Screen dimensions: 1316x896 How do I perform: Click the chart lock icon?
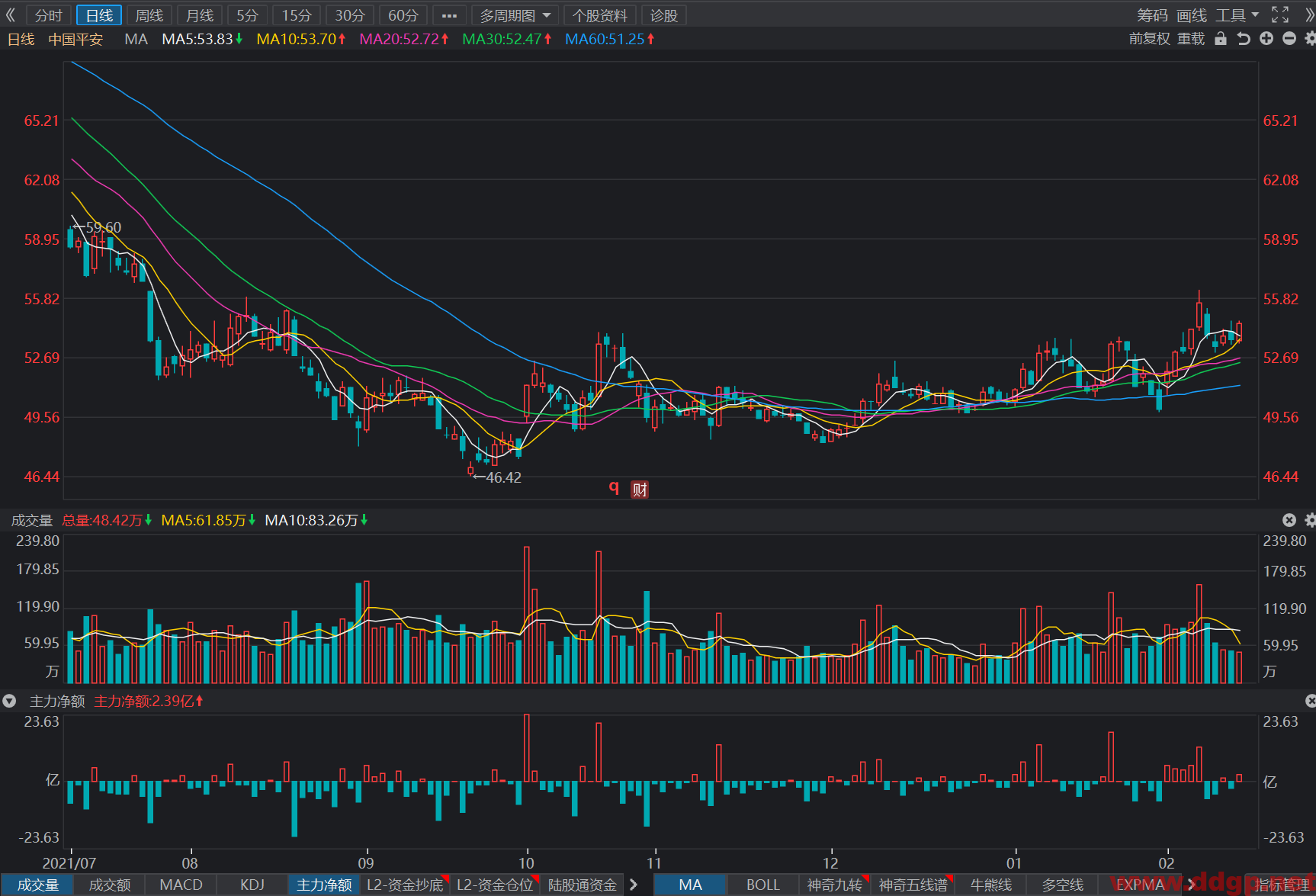[1221, 39]
